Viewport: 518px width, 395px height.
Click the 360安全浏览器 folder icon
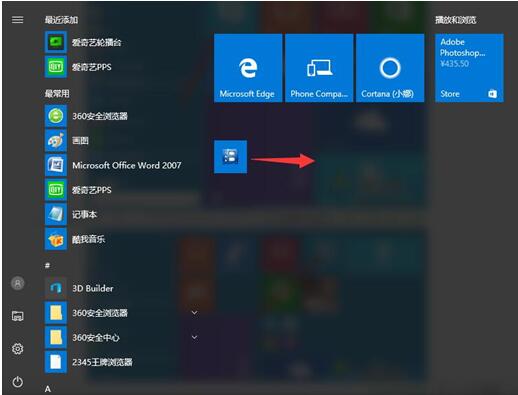(56, 313)
